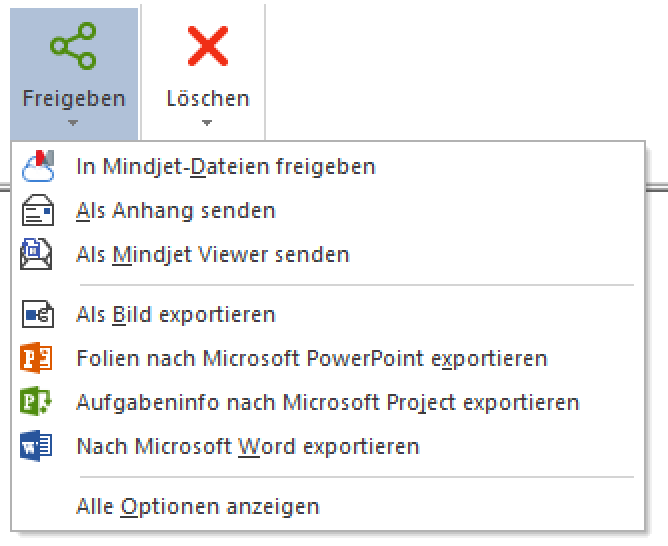
Task: Click the green Microsoft Project icon
Action: [36, 401]
